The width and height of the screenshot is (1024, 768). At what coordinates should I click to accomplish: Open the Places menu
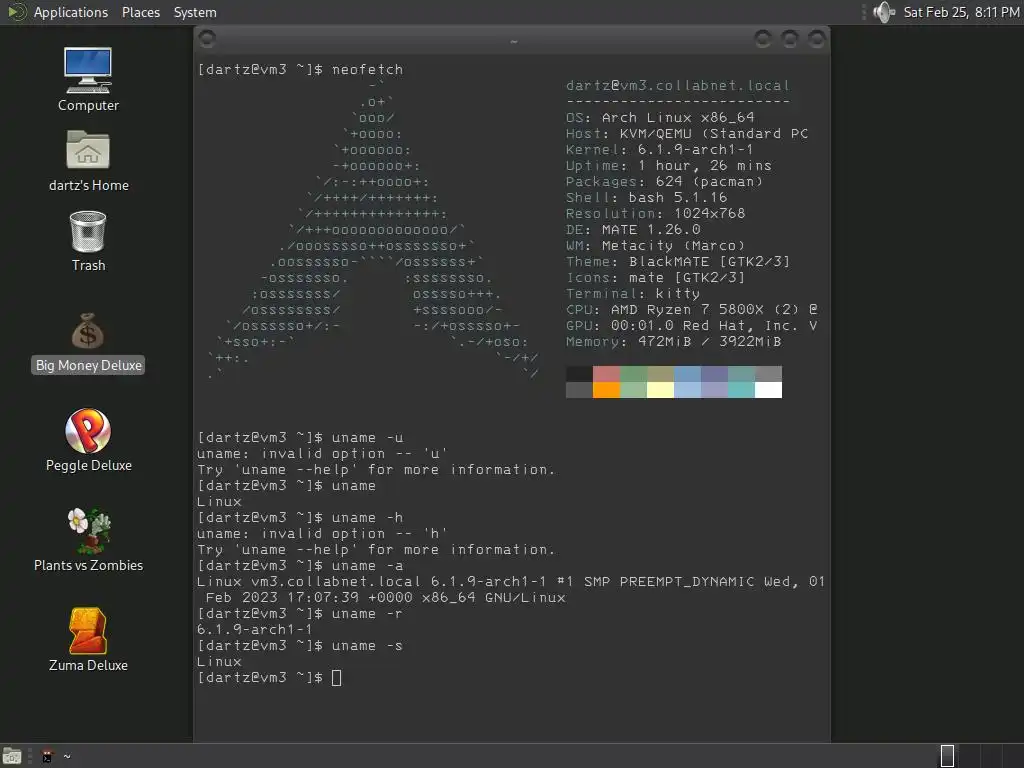[140, 12]
